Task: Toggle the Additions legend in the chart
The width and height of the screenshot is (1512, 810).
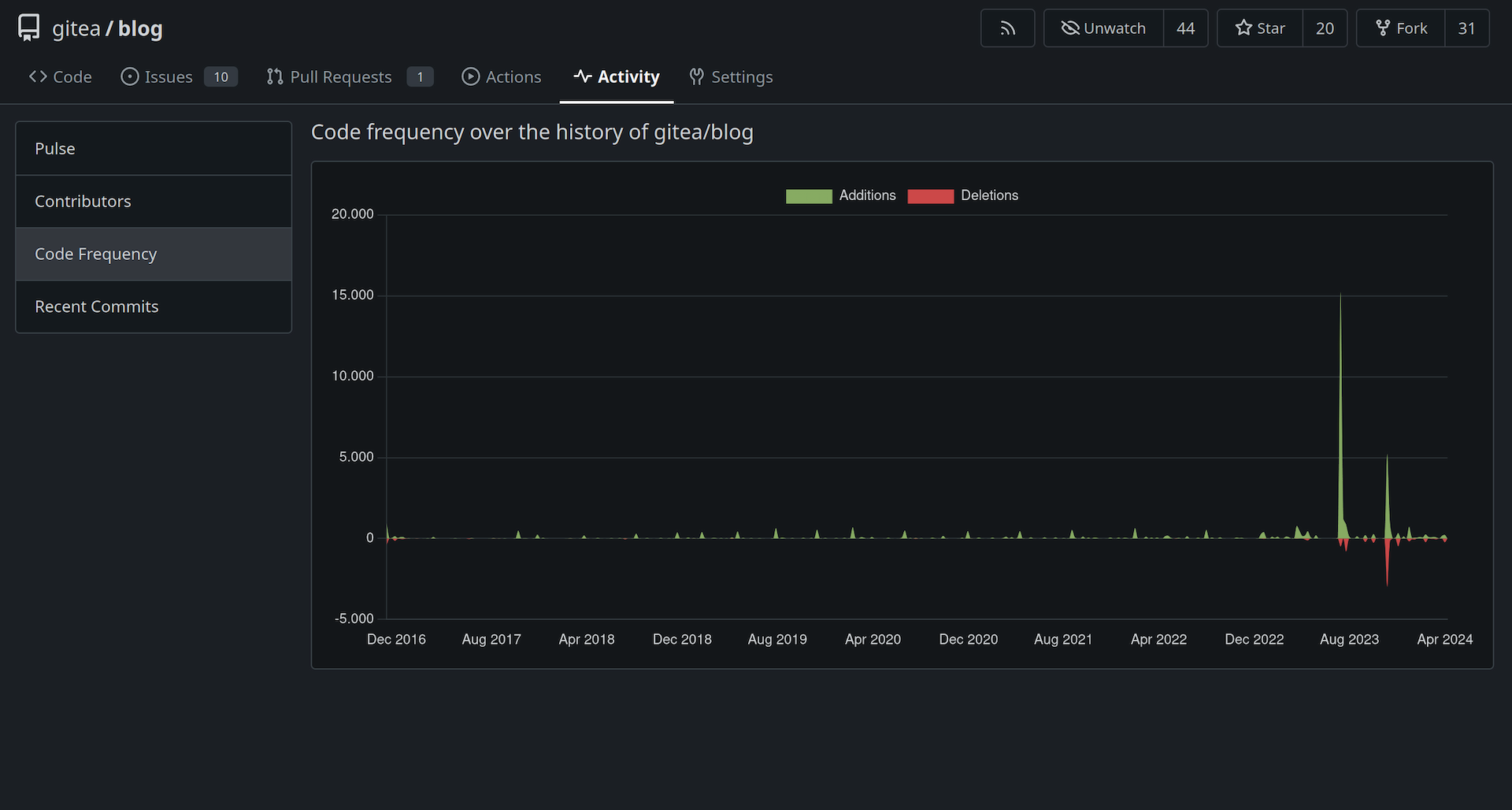Action: coord(841,195)
